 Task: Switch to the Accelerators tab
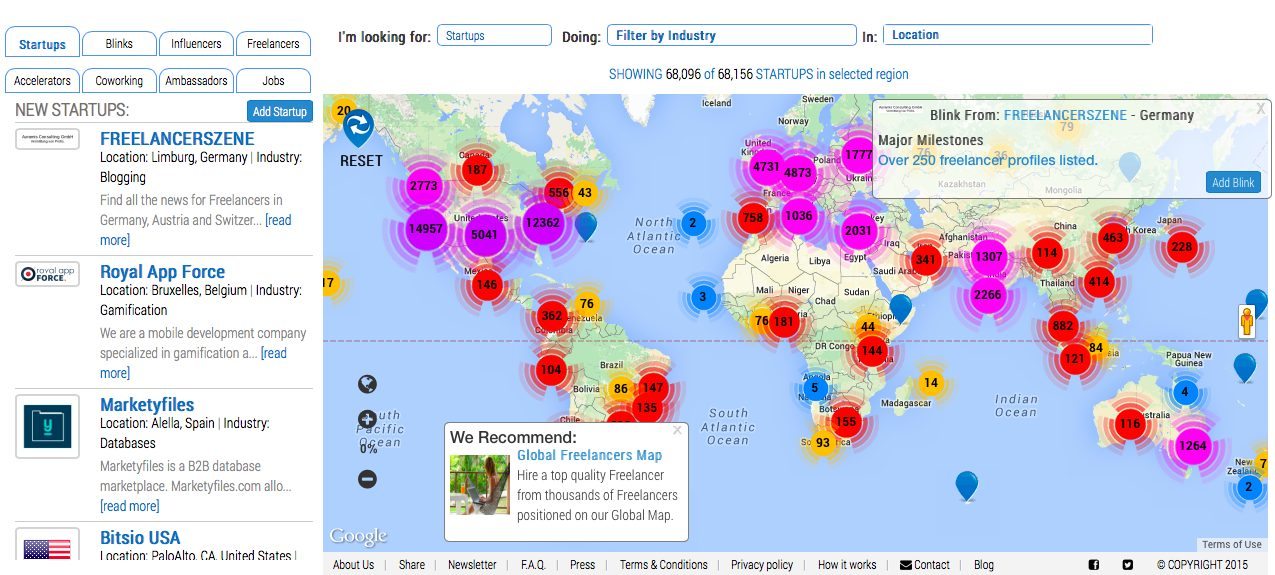pos(42,81)
